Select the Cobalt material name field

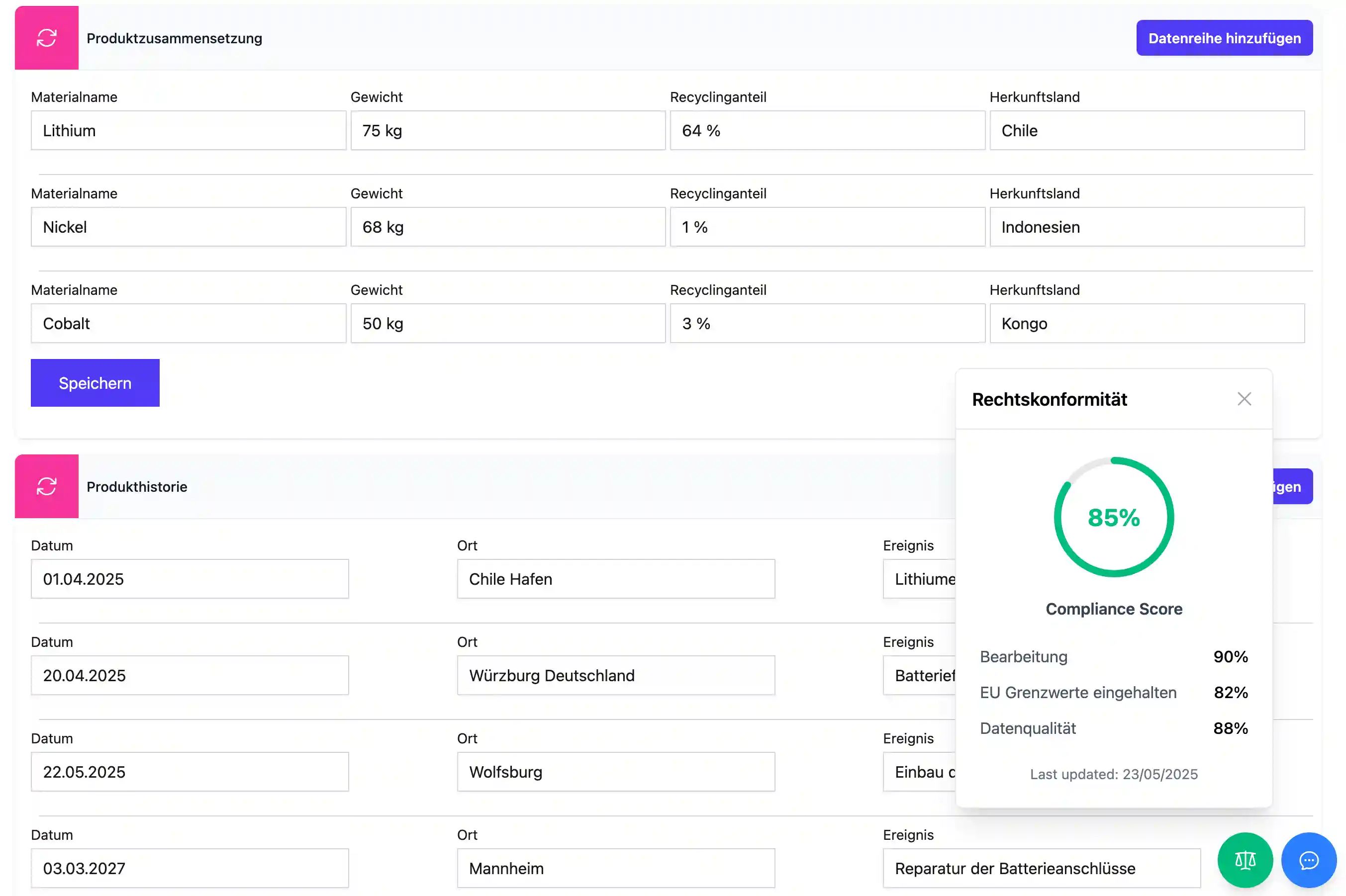(188, 323)
